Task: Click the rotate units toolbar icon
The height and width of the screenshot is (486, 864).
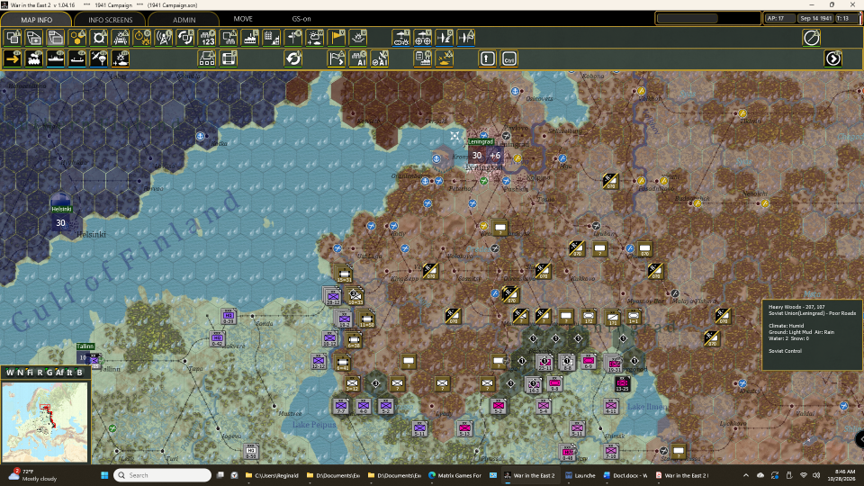Action: point(186,37)
